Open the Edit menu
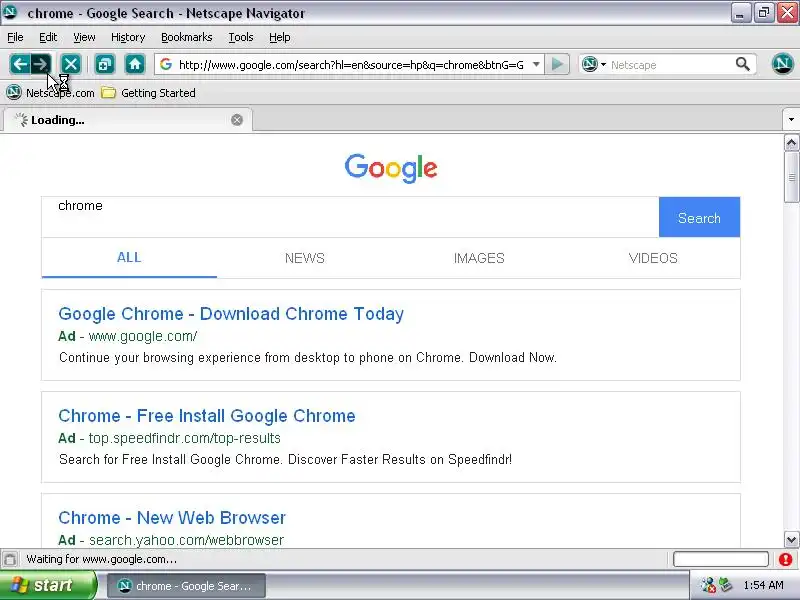The height and width of the screenshot is (600, 800). [x=48, y=37]
